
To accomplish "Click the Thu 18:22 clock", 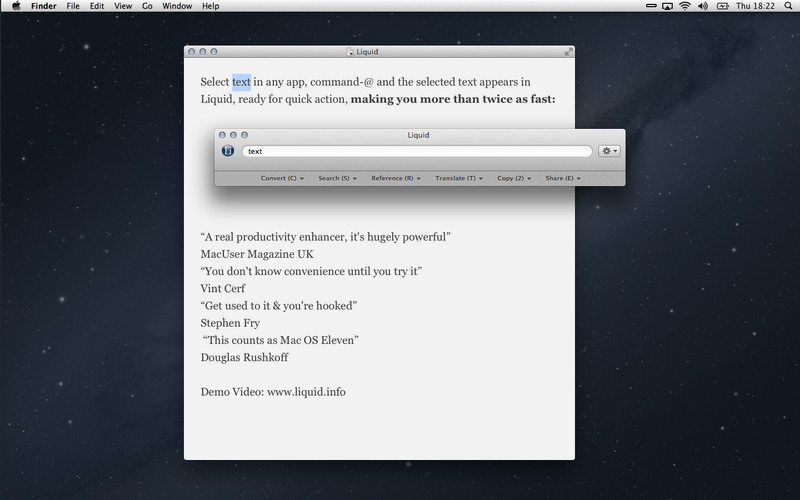I will pyautogui.click(x=755, y=6).
